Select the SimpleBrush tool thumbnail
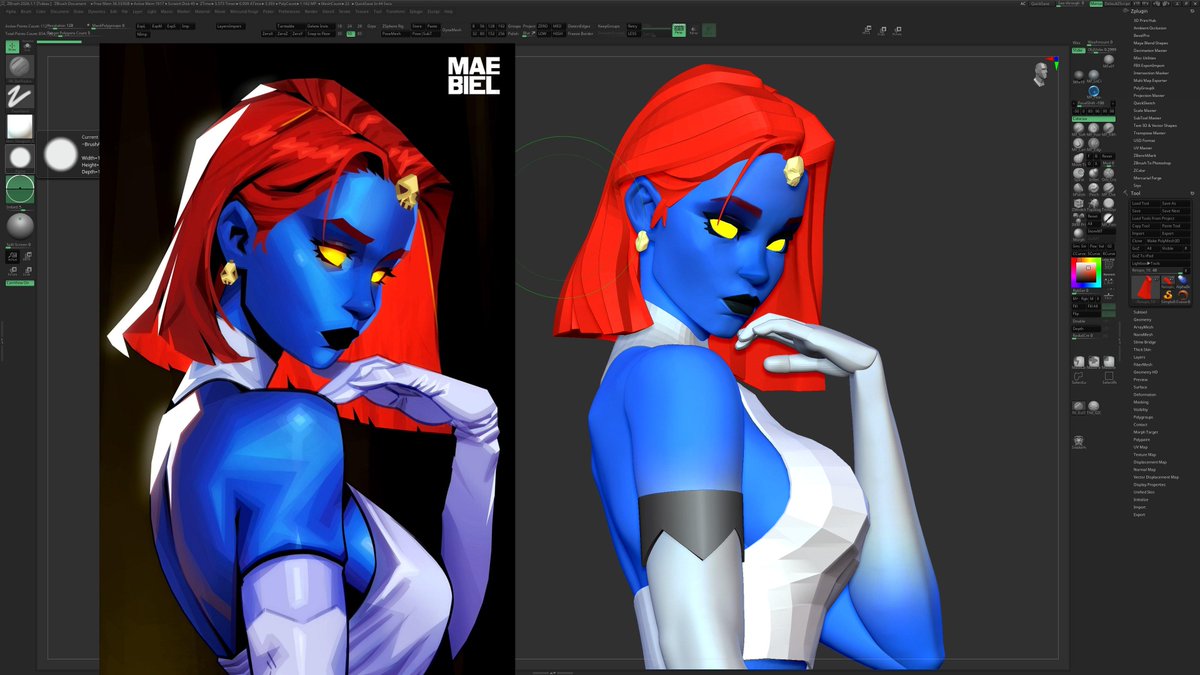This screenshot has height=675, width=1200. [x=1168, y=297]
